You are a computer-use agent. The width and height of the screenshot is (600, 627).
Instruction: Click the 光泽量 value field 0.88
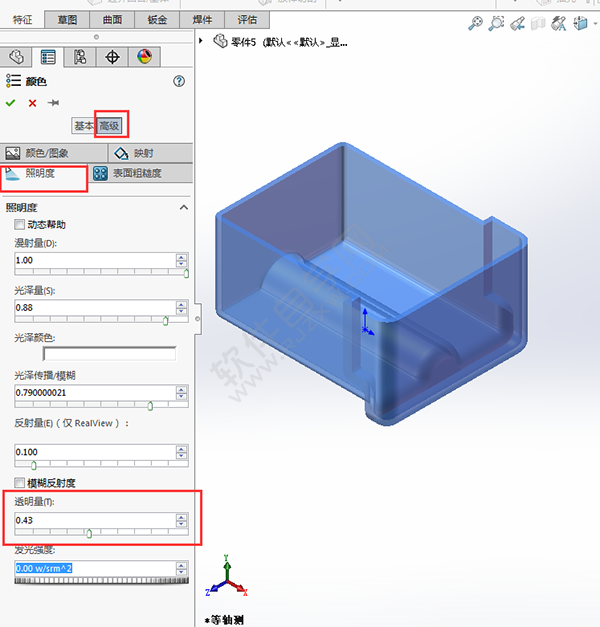click(x=94, y=308)
